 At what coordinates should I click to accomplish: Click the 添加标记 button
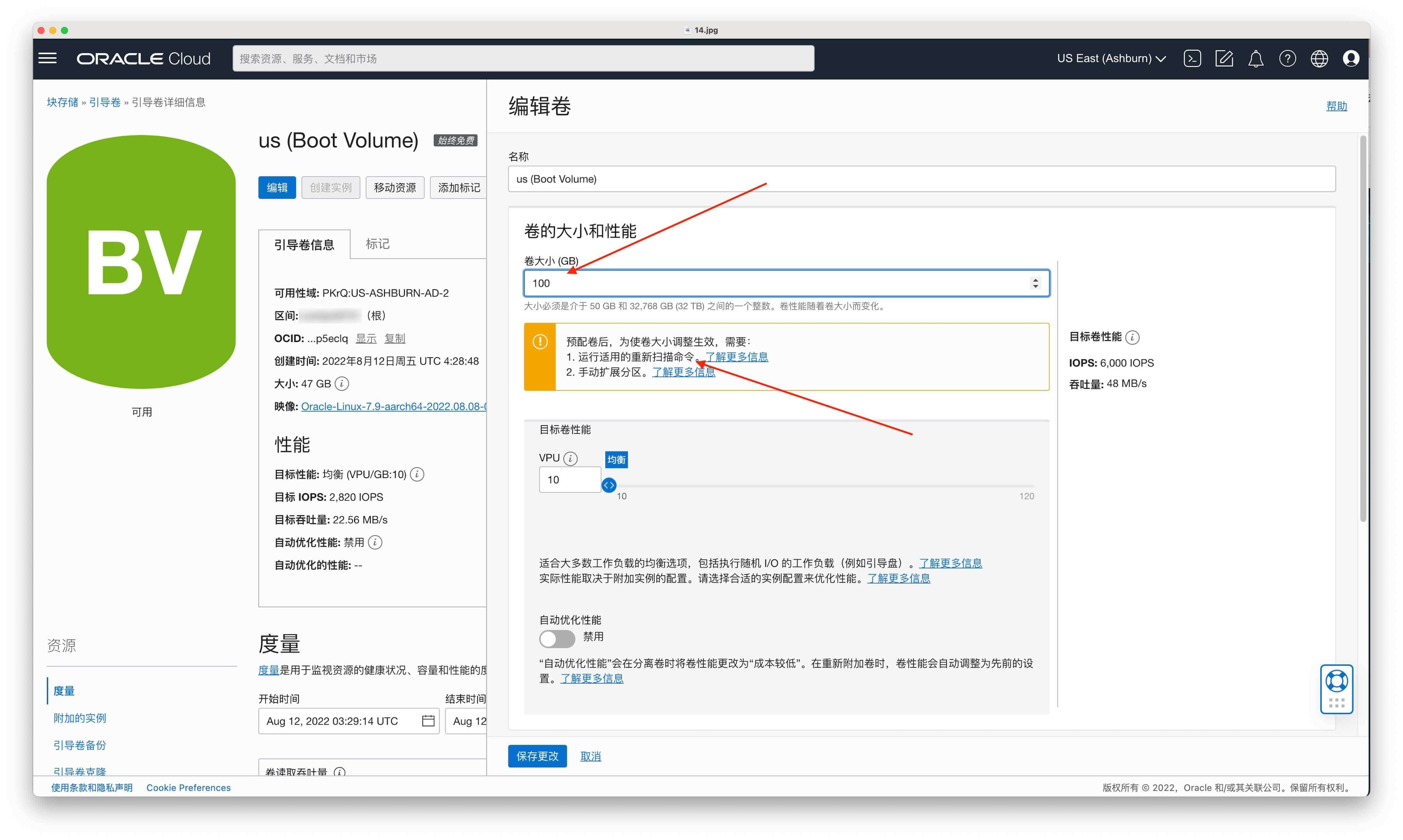click(x=458, y=187)
